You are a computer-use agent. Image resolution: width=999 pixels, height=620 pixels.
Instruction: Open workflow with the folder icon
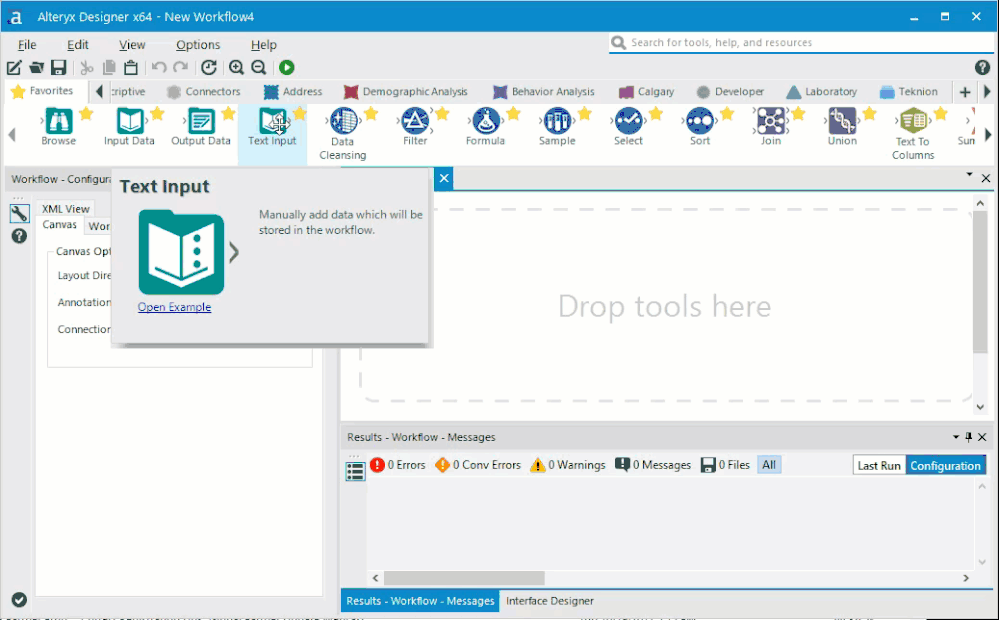pos(36,67)
